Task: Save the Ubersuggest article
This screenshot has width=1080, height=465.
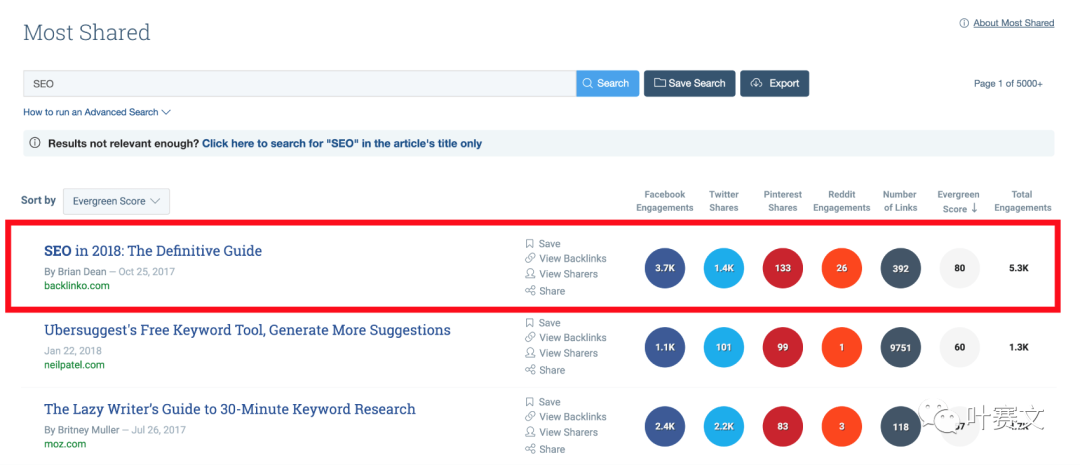Action: point(543,322)
